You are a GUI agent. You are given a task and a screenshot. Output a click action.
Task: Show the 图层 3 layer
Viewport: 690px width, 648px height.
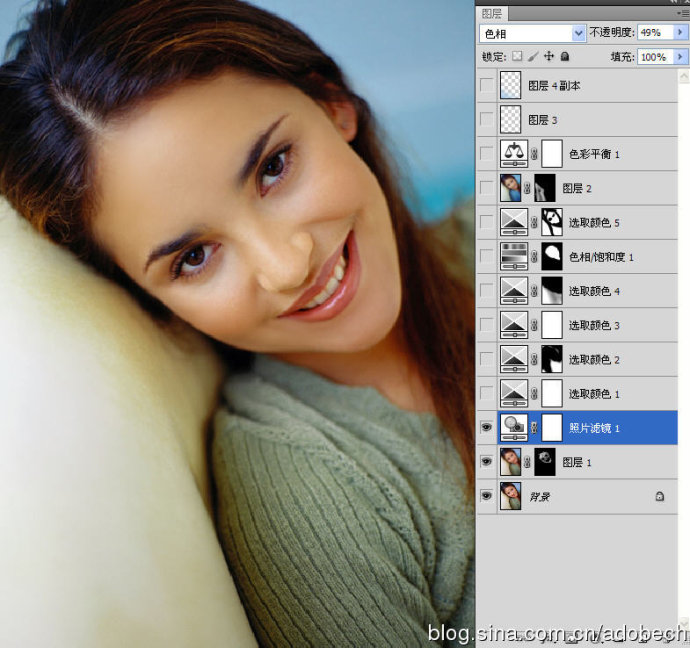(x=487, y=119)
